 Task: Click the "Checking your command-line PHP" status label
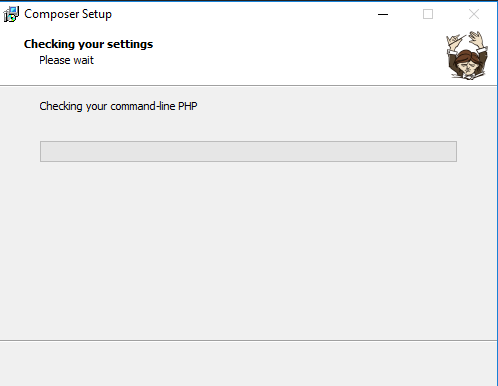pos(118,106)
